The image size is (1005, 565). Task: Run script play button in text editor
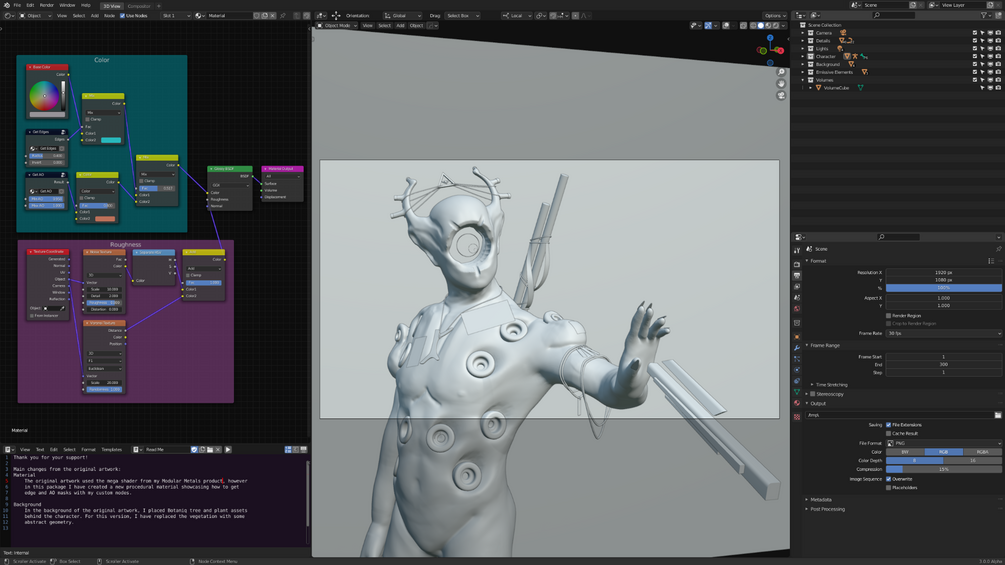(228, 449)
